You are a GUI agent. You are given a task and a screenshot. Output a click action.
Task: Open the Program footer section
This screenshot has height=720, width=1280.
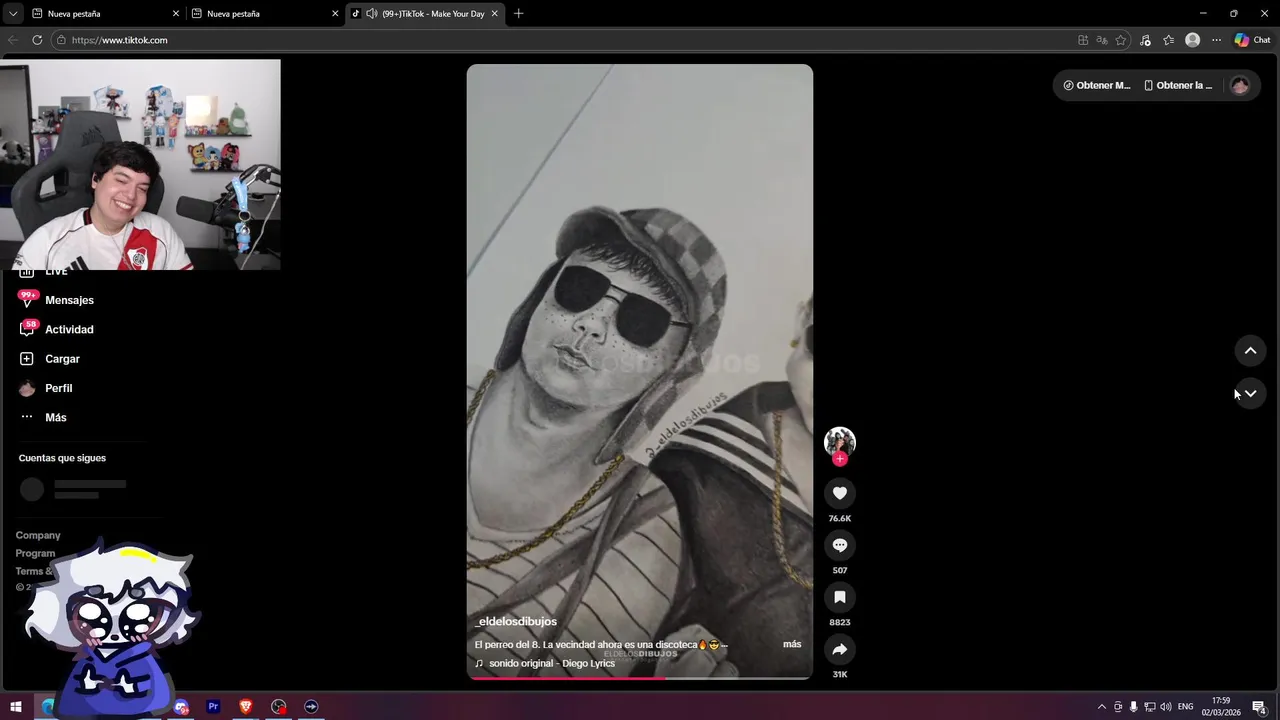coord(35,553)
